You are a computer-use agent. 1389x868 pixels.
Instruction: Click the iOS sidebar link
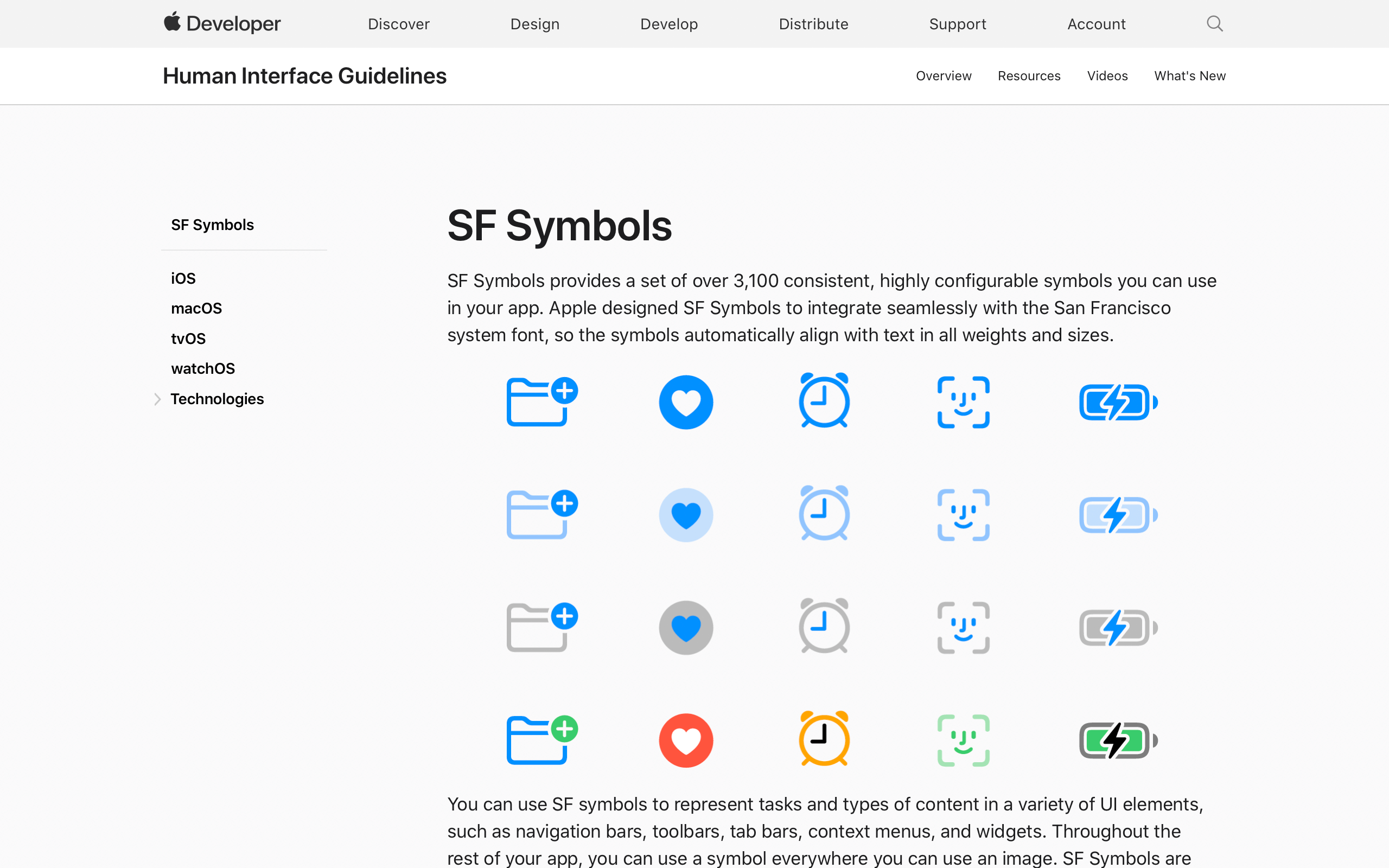[x=183, y=278]
